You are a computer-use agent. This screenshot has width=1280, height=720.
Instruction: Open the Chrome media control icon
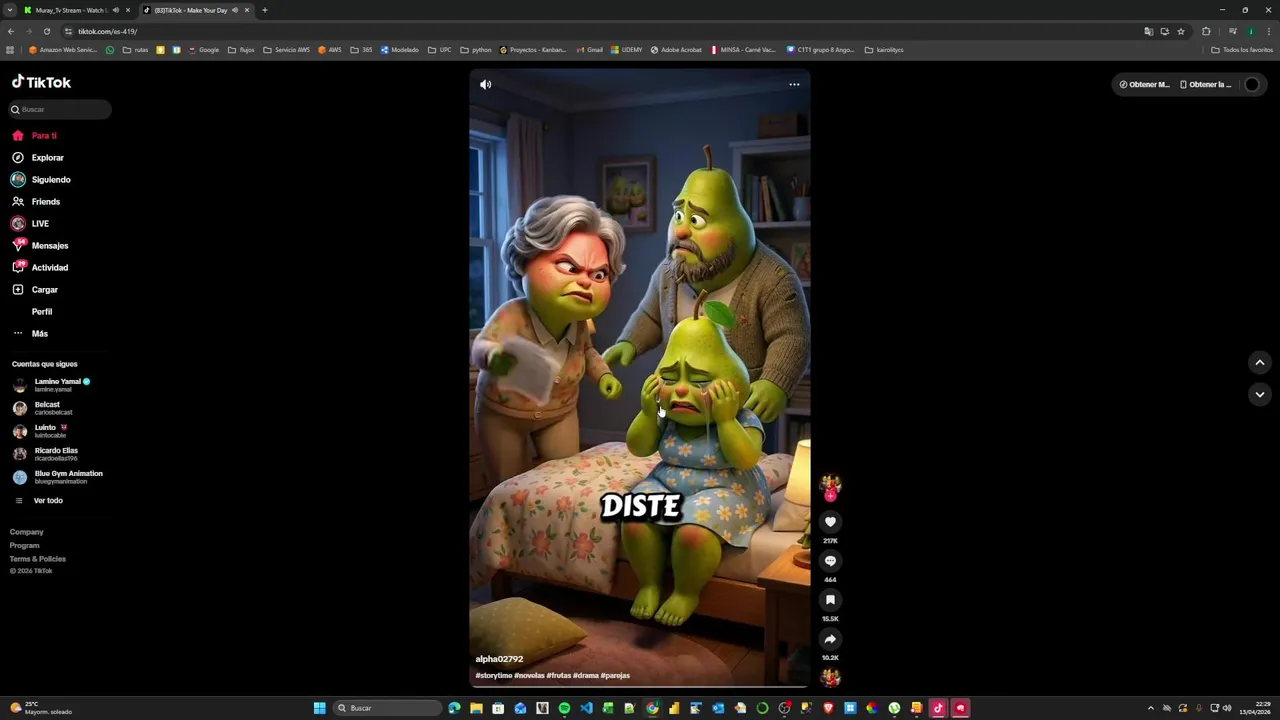[1233, 31]
